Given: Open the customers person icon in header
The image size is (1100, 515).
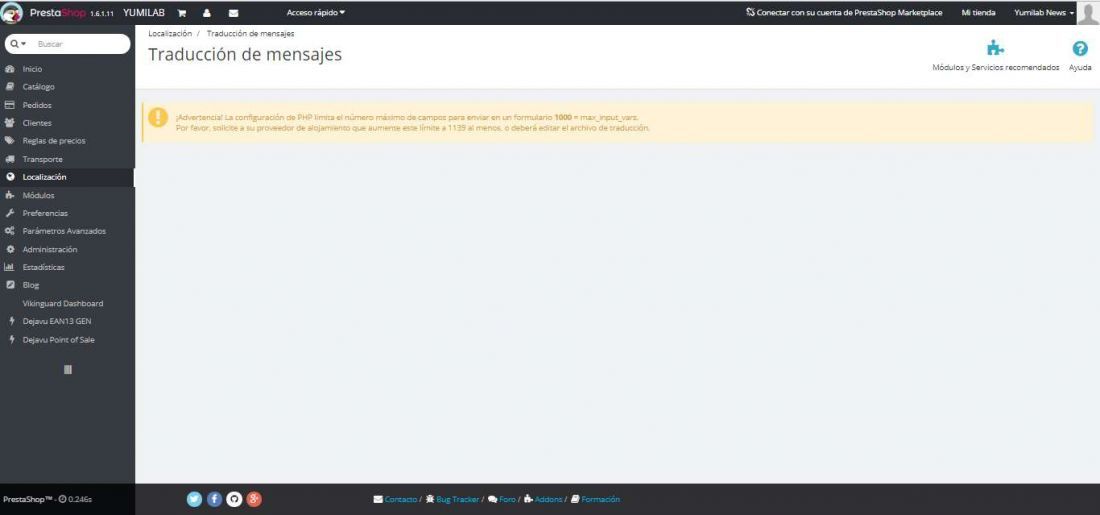Looking at the screenshot, I should [206, 13].
